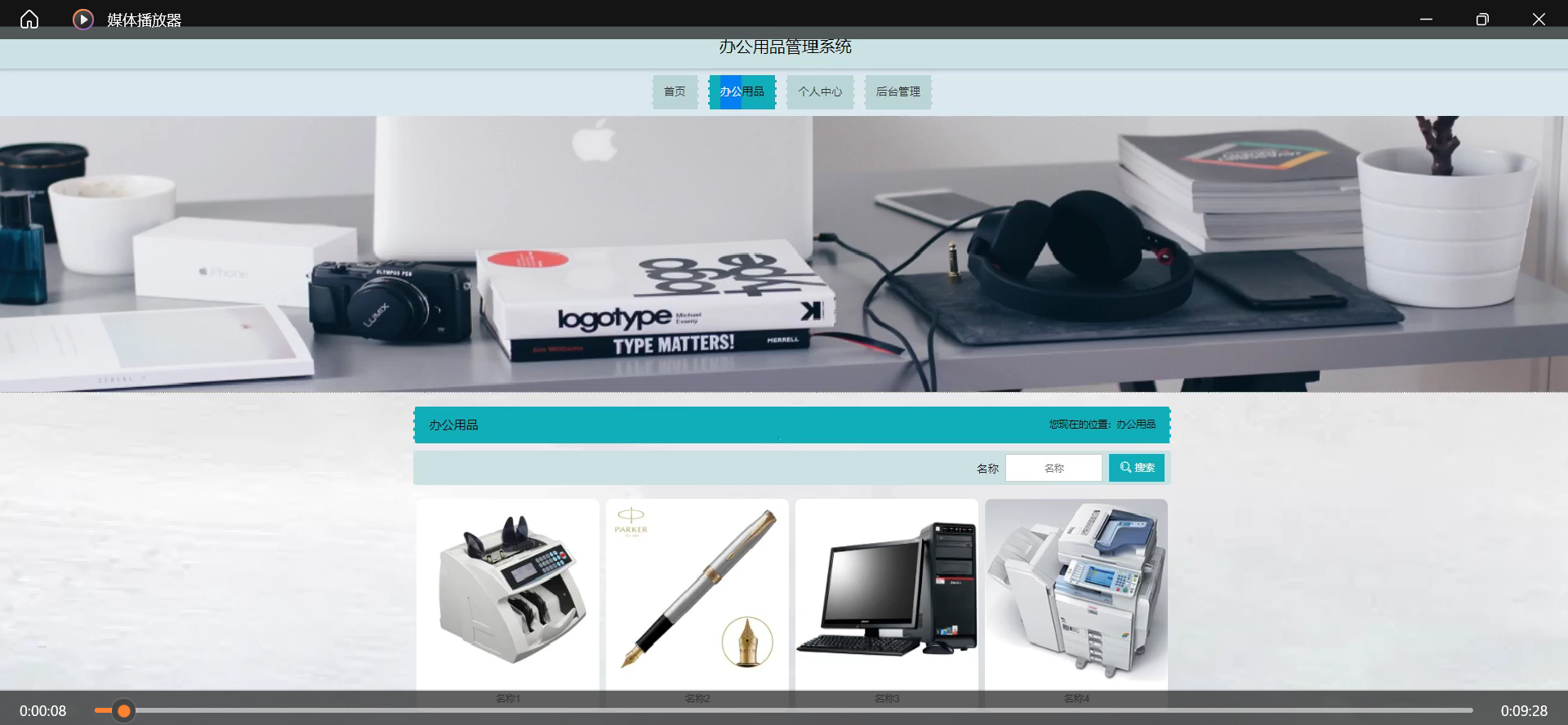The width and height of the screenshot is (1568, 725).
Task: Focus the 名称 search input field
Action: (x=1053, y=468)
